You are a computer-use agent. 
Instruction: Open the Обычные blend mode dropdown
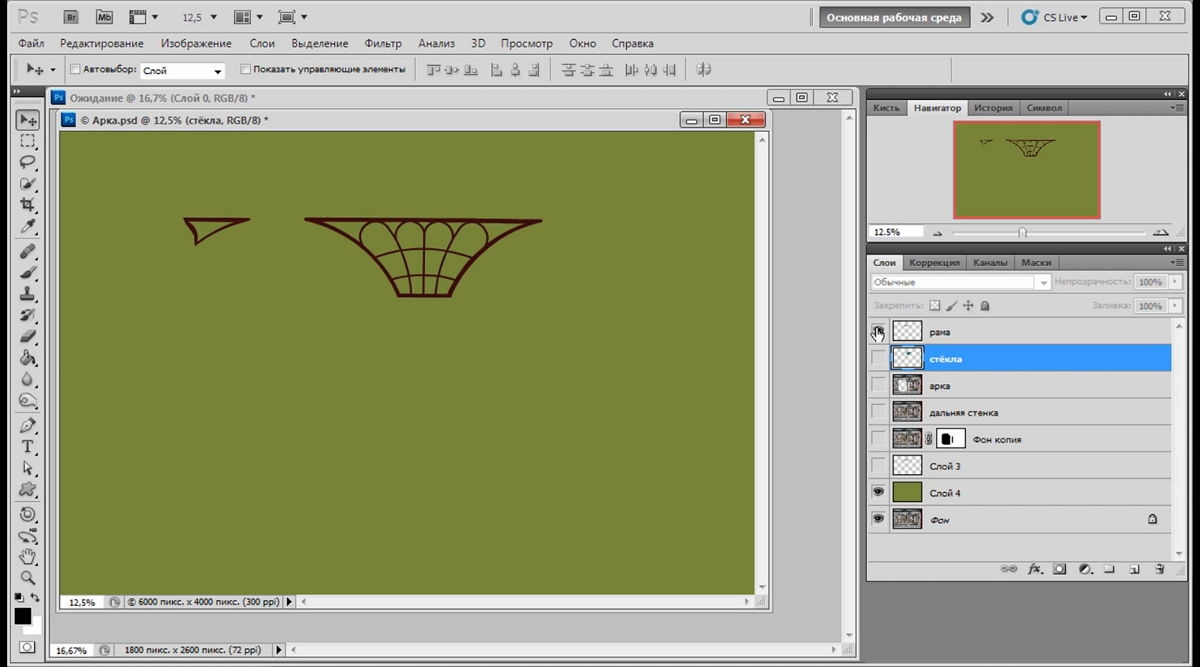(960, 283)
